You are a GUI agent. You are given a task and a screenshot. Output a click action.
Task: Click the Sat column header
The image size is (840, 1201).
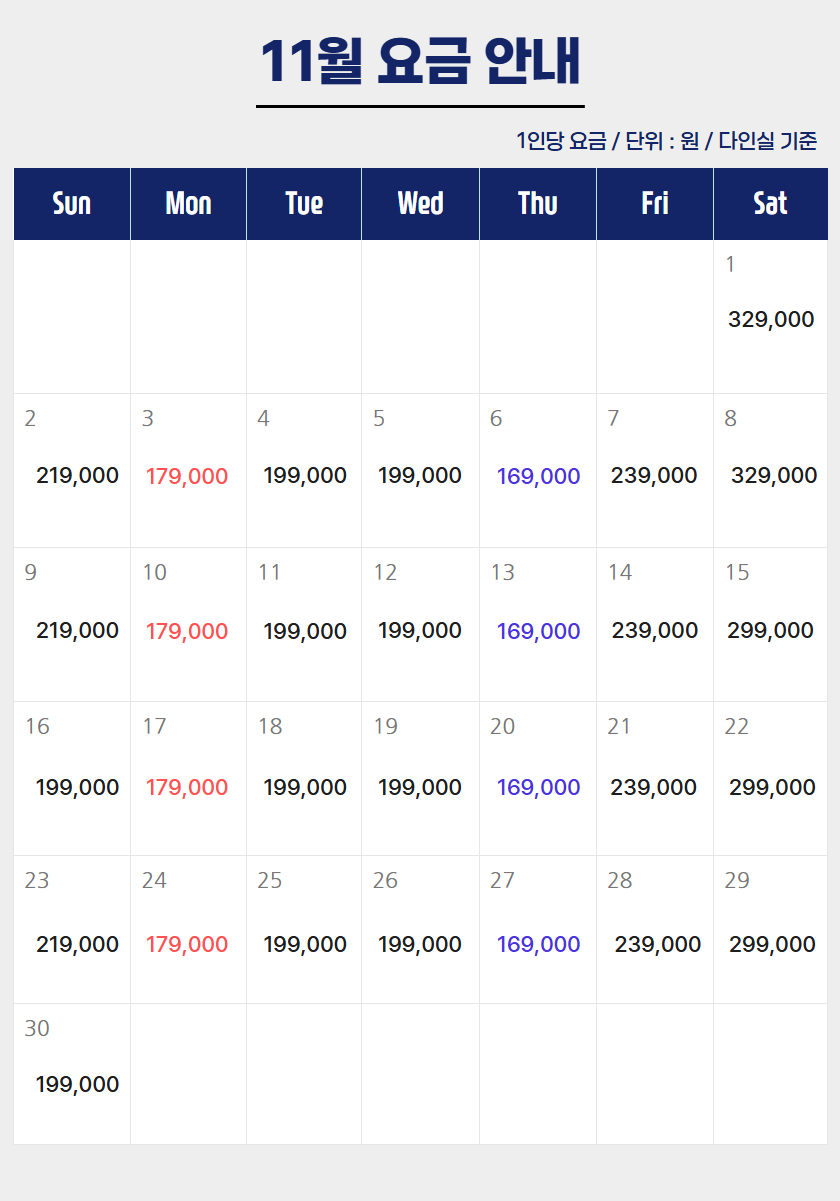pos(770,204)
